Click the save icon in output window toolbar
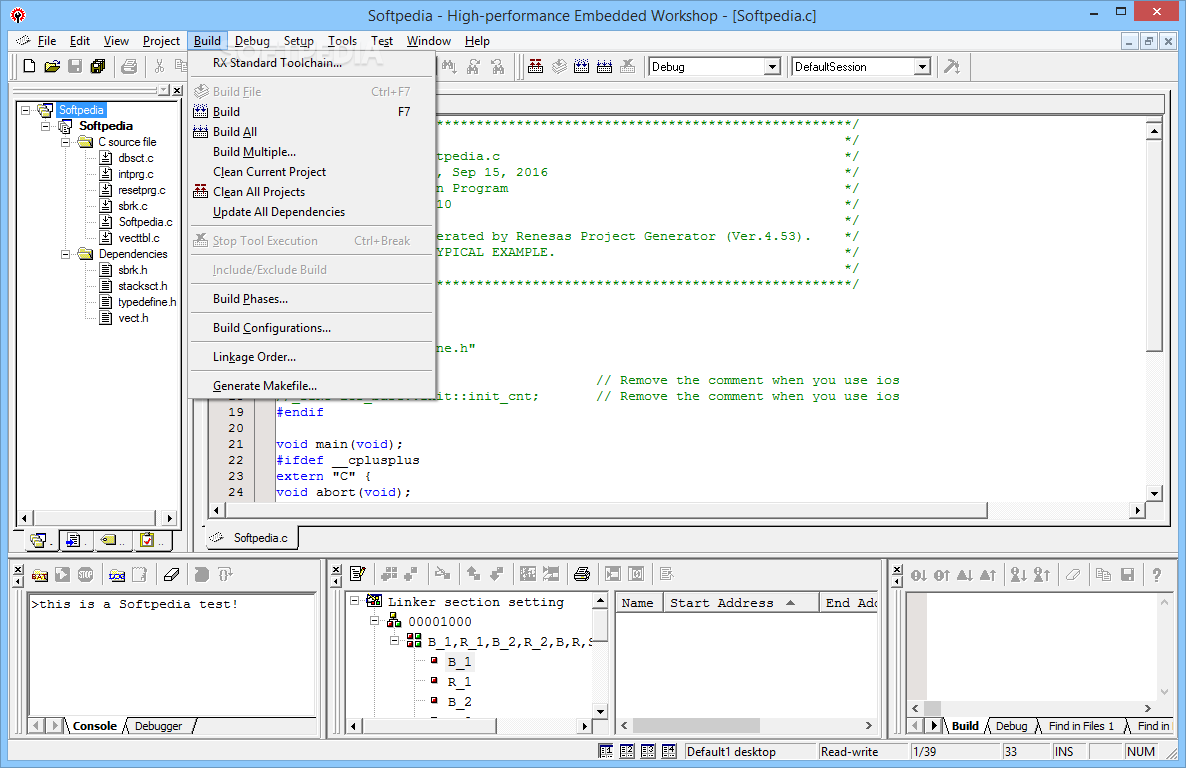Screen dimensions: 1186x768 [1127, 575]
